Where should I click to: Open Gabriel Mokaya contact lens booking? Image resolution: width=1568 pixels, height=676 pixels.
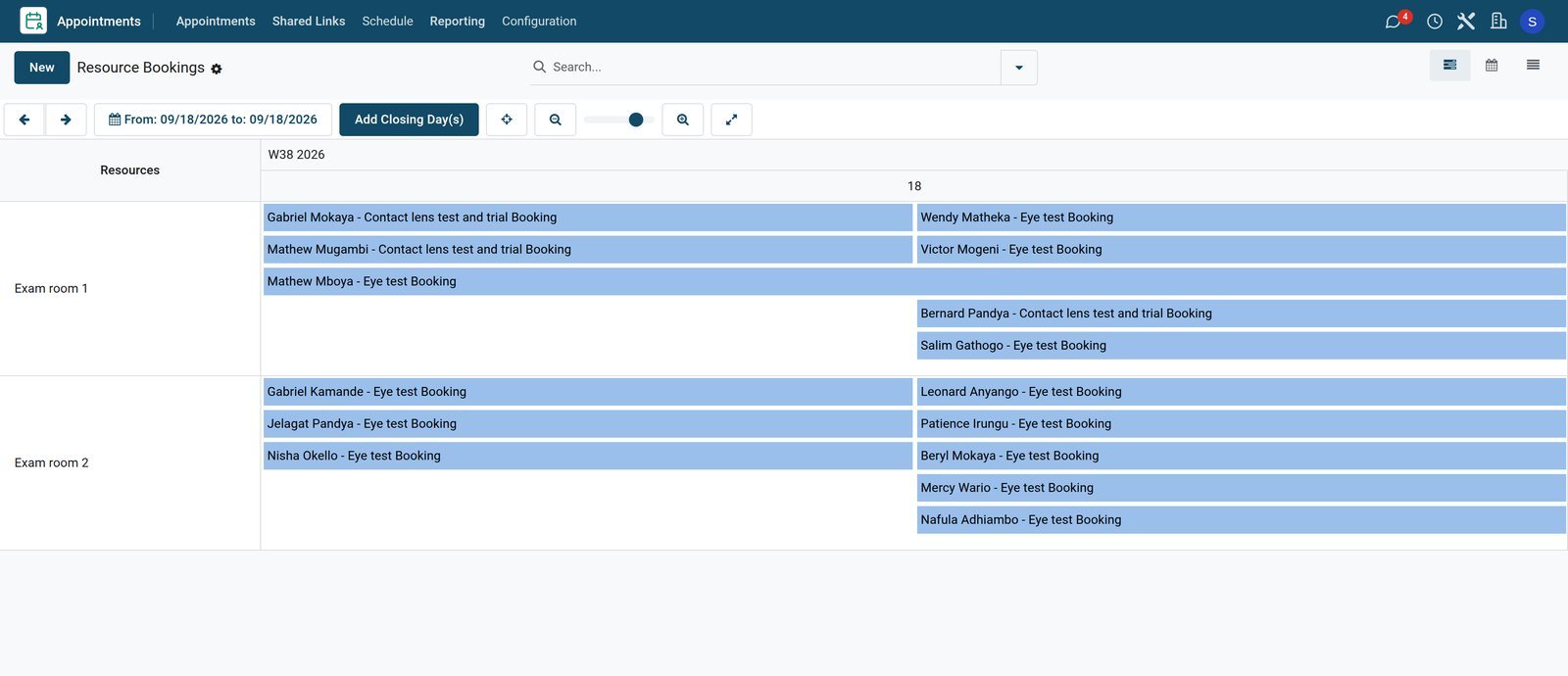(588, 217)
